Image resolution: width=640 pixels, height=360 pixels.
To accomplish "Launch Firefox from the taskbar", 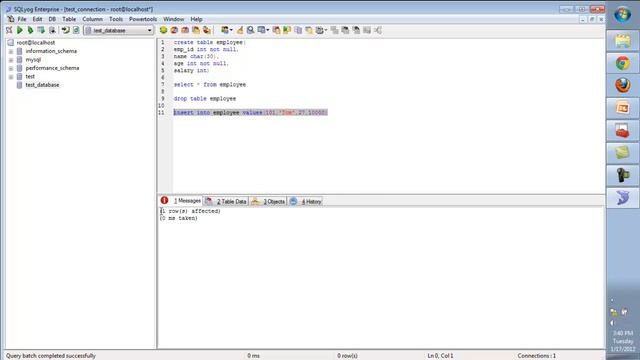I will click(623, 85).
